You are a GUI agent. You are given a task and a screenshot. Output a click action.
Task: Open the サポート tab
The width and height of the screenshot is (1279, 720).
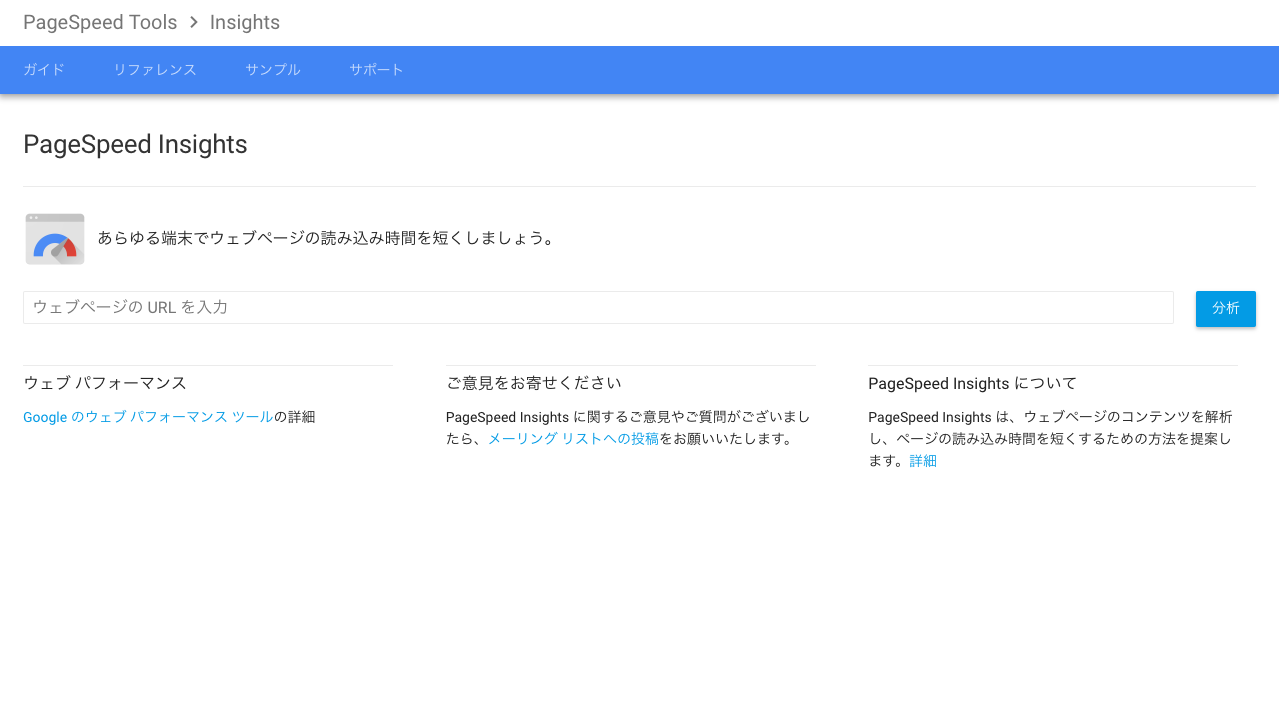pos(377,70)
